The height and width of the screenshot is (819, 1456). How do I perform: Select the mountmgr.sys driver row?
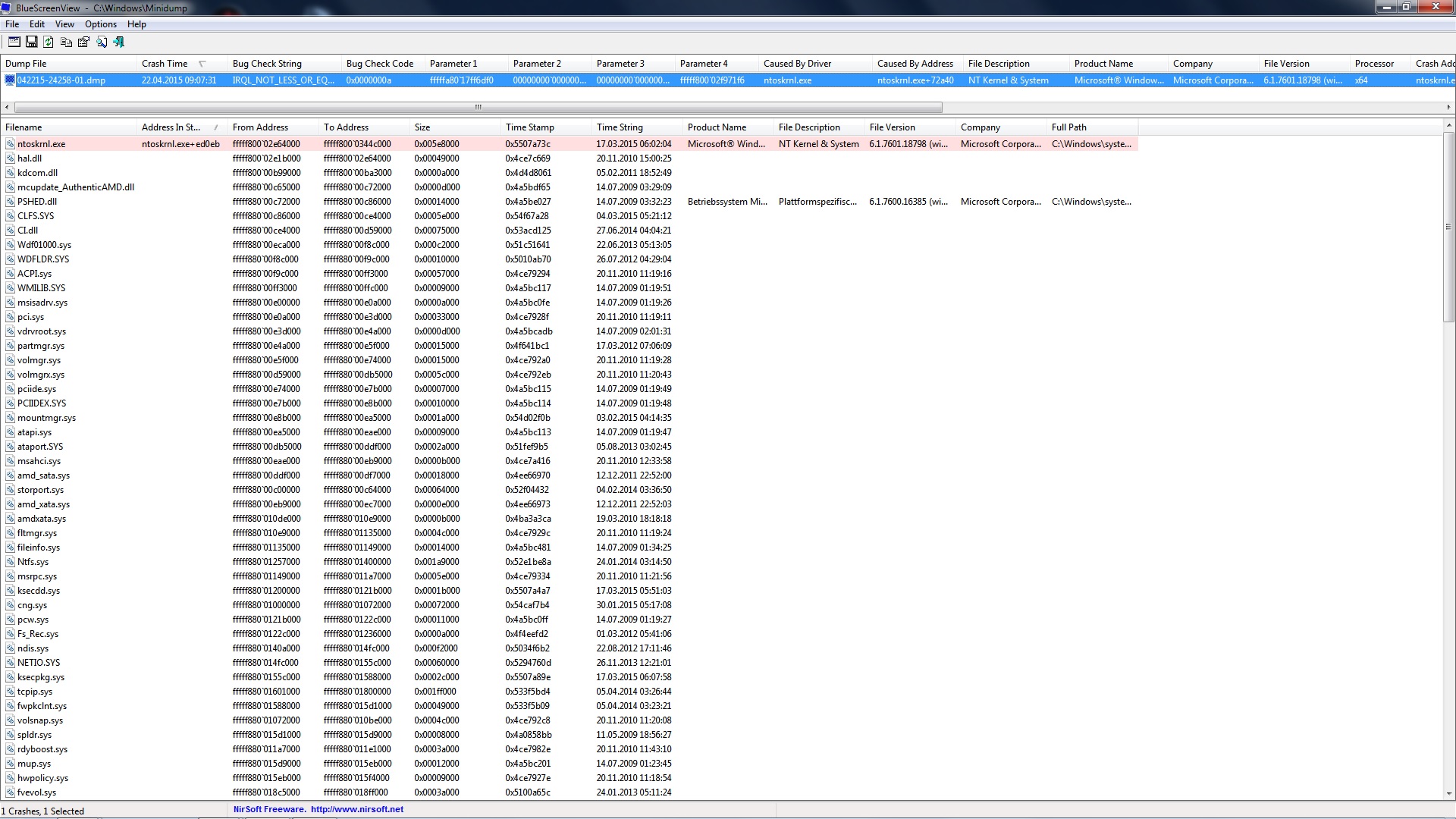569,417
